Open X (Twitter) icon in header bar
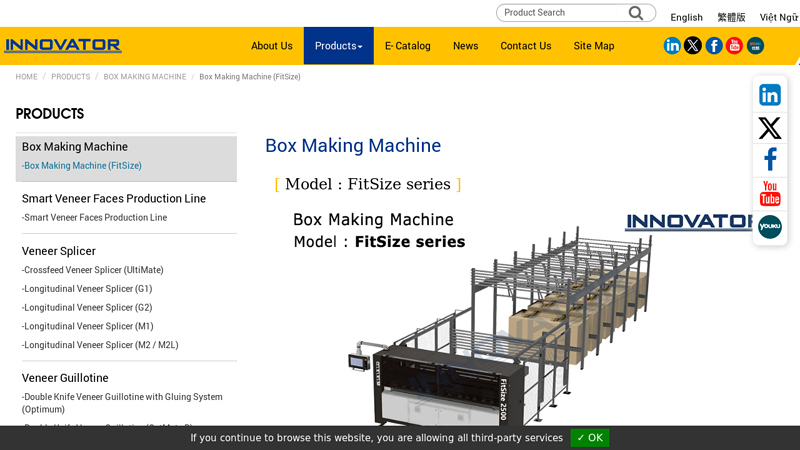This screenshot has height=450, width=800. point(693,46)
